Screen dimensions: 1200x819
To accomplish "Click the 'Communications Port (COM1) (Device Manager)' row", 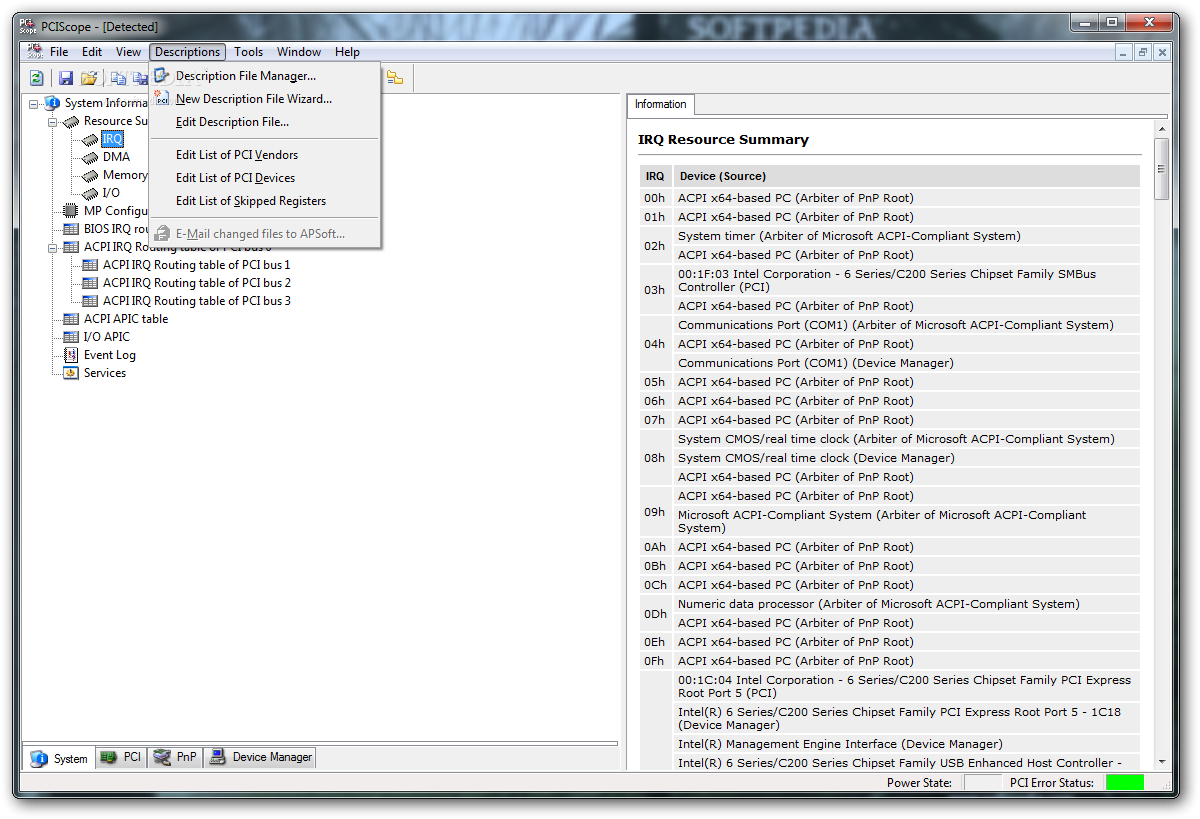I will point(906,363).
